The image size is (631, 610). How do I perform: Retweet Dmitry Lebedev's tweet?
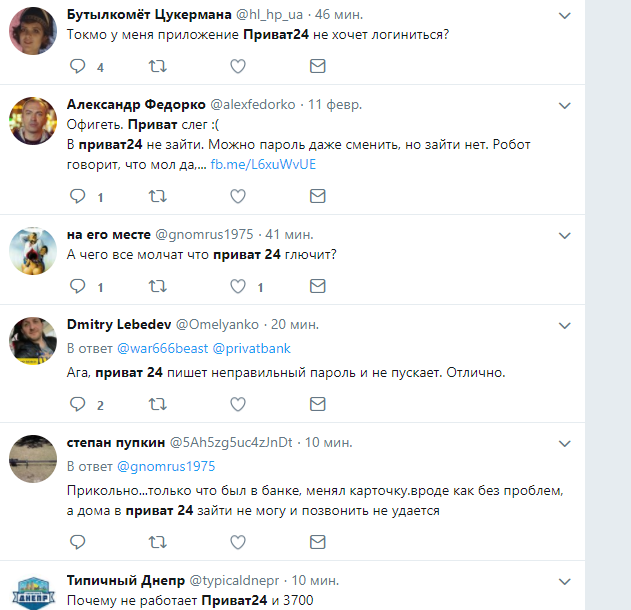pyautogui.click(x=158, y=404)
